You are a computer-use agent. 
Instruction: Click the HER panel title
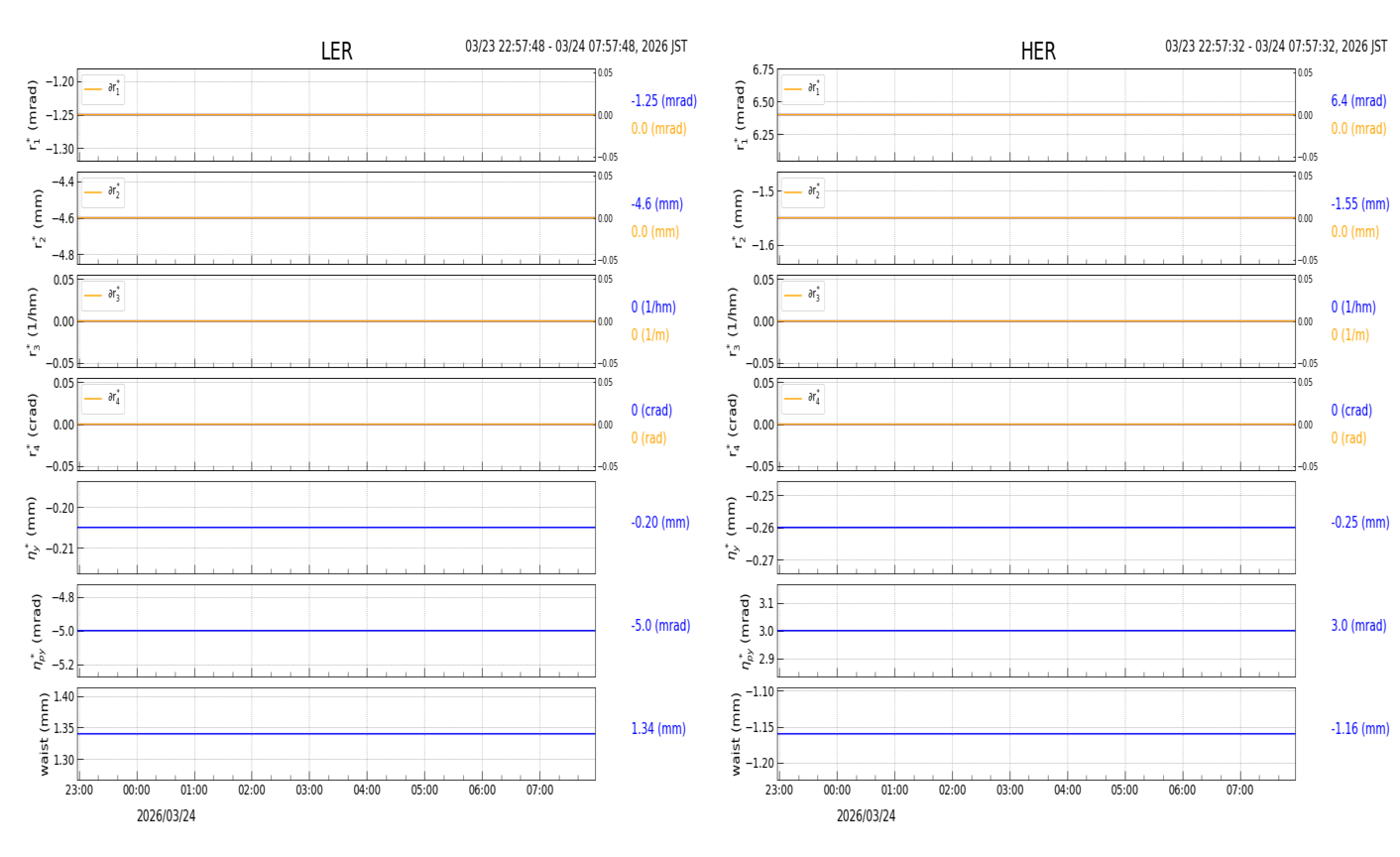(1037, 52)
